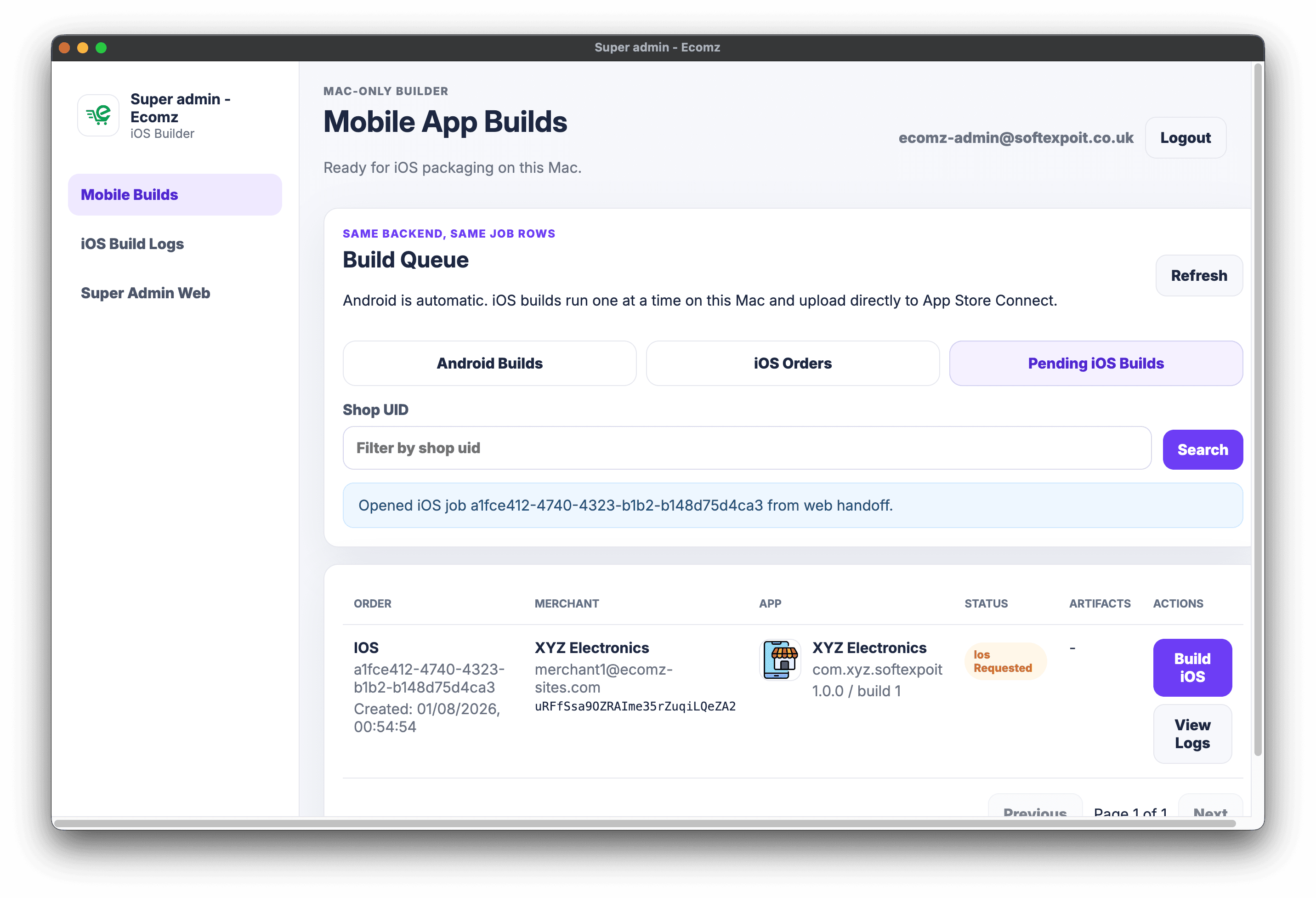Viewport: 1316px width, 898px height.
Task: Click the order ID a1fce412-4740-4323-b1b2-b148d75d4ca3 in the table
Action: [429, 678]
